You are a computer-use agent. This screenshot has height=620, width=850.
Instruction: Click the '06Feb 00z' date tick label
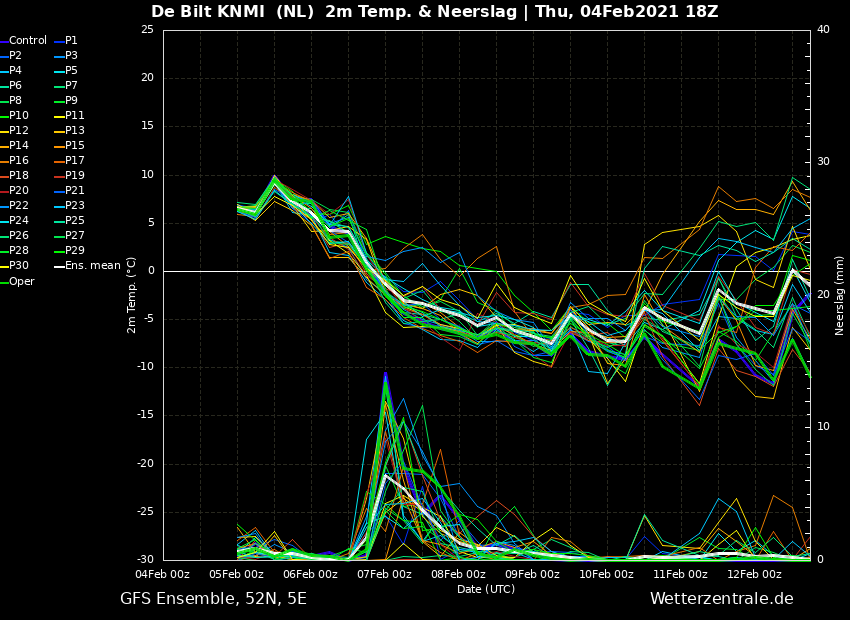click(311, 574)
